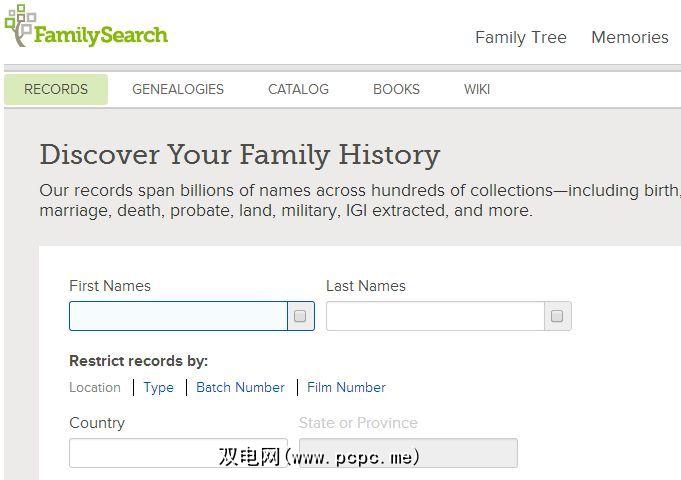Click the FamilySearch wordmark text

[x=101, y=36]
